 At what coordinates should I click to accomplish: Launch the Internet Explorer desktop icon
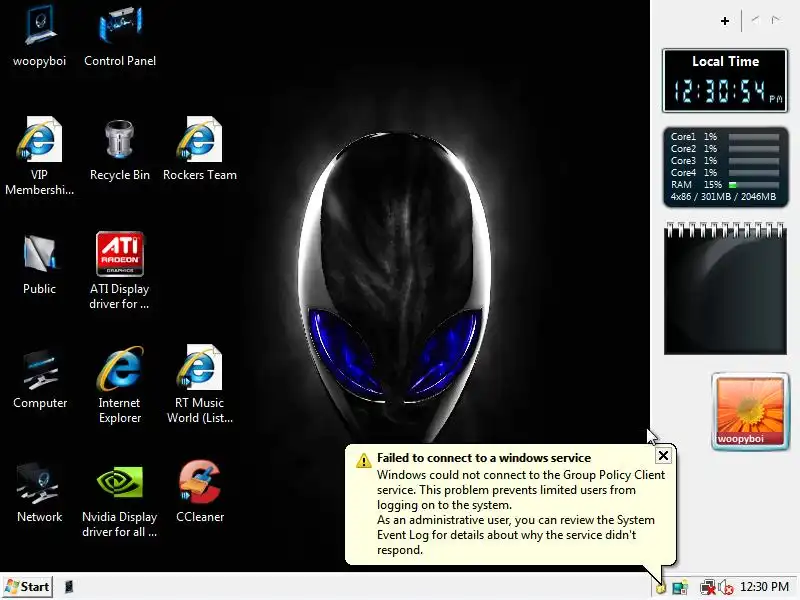(x=120, y=385)
